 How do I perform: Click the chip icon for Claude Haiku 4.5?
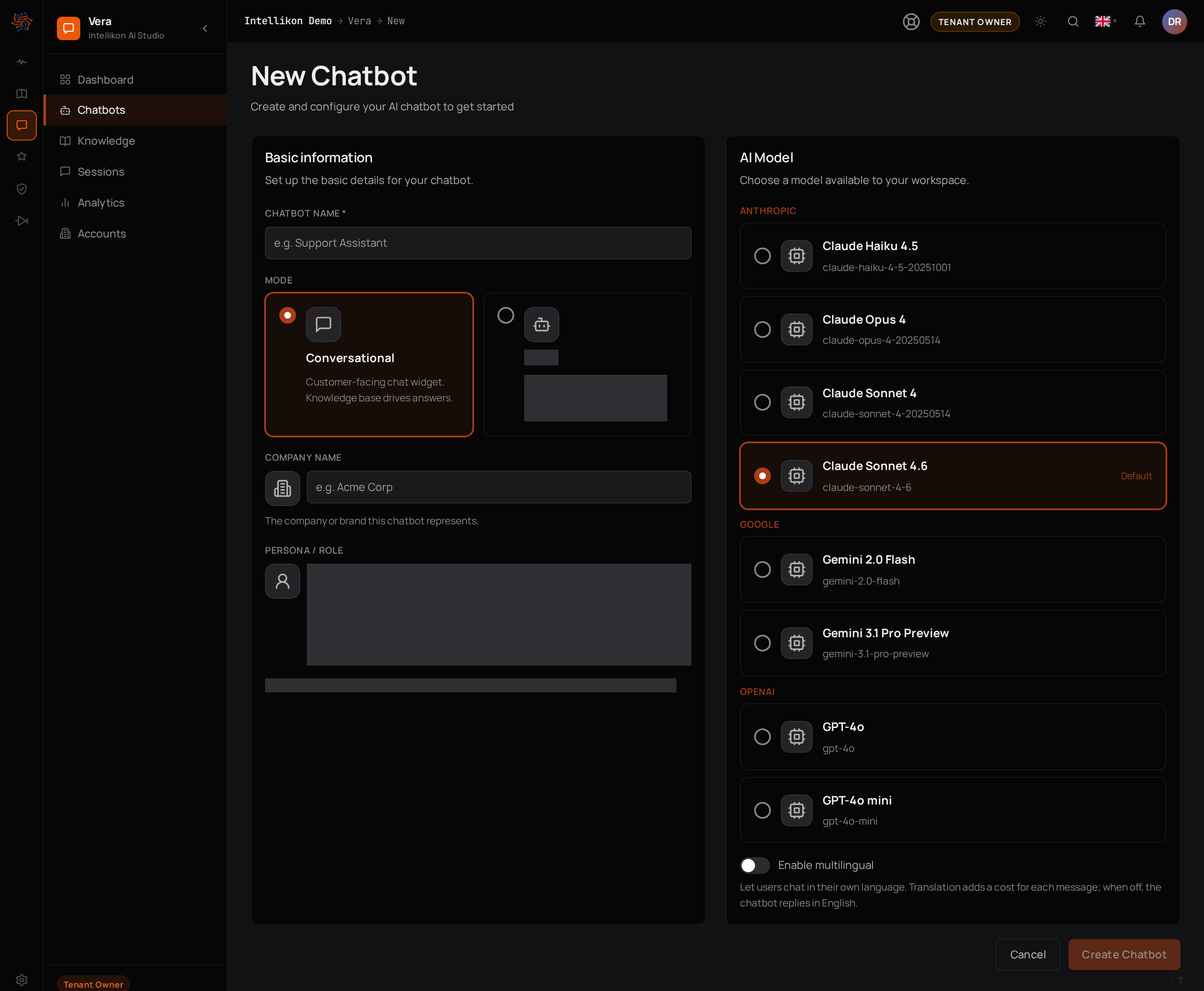pyautogui.click(x=796, y=256)
